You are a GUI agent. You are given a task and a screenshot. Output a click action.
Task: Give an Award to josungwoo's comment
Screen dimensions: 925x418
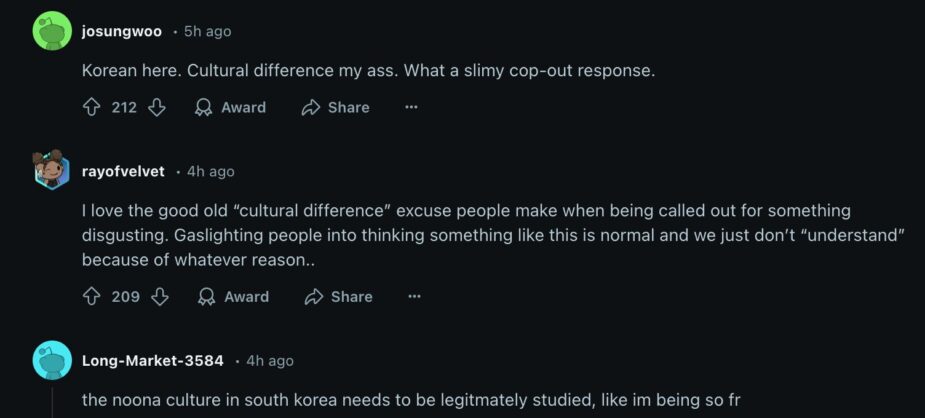pos(230,107)
